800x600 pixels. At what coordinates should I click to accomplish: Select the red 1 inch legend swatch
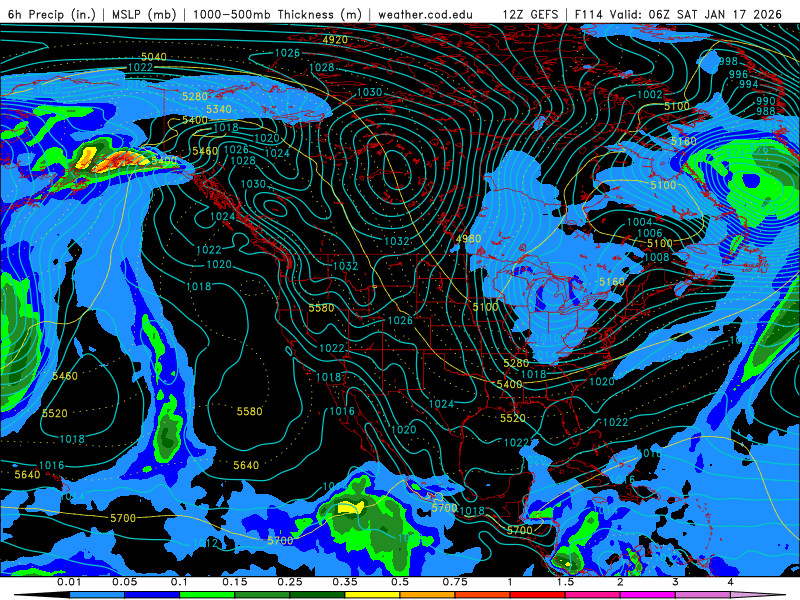tap(538, 595)
